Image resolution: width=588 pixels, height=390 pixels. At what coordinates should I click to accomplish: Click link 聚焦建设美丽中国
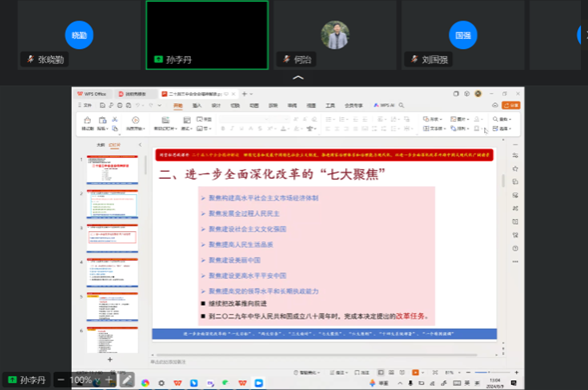coord(234,260)
